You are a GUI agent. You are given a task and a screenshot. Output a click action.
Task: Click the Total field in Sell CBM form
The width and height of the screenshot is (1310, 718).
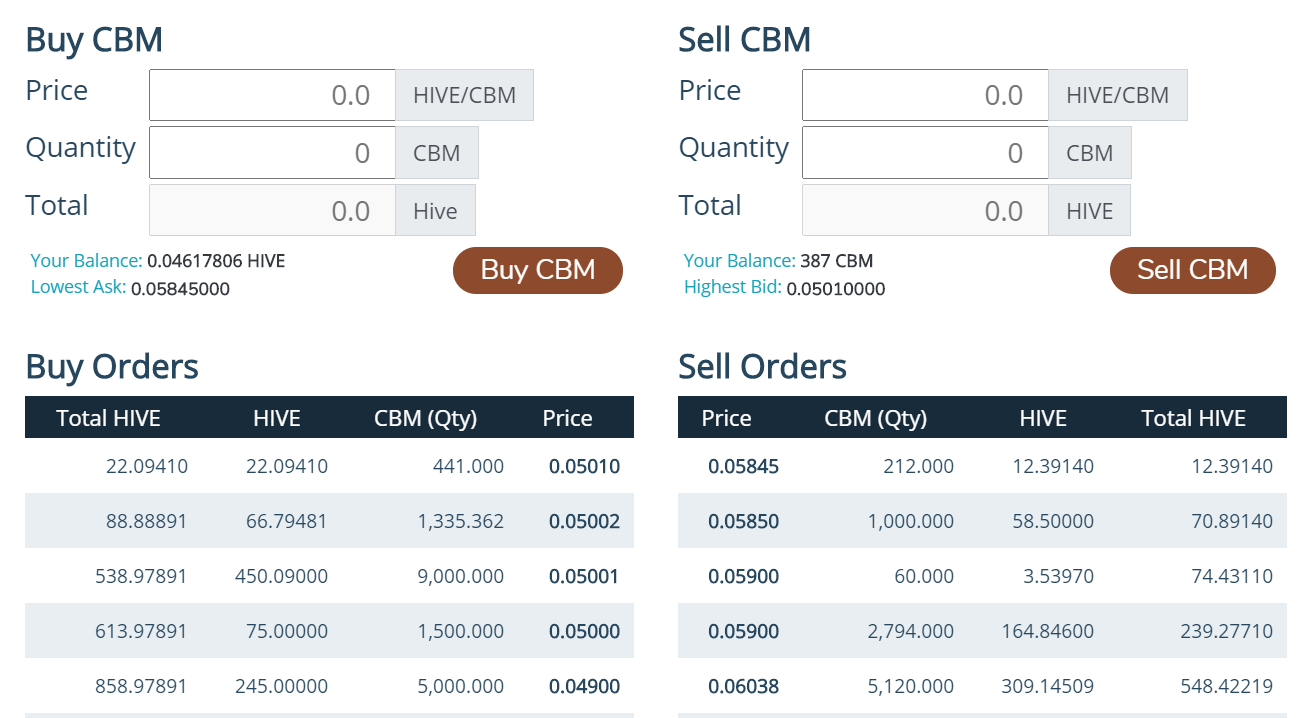tap(925, 210)
